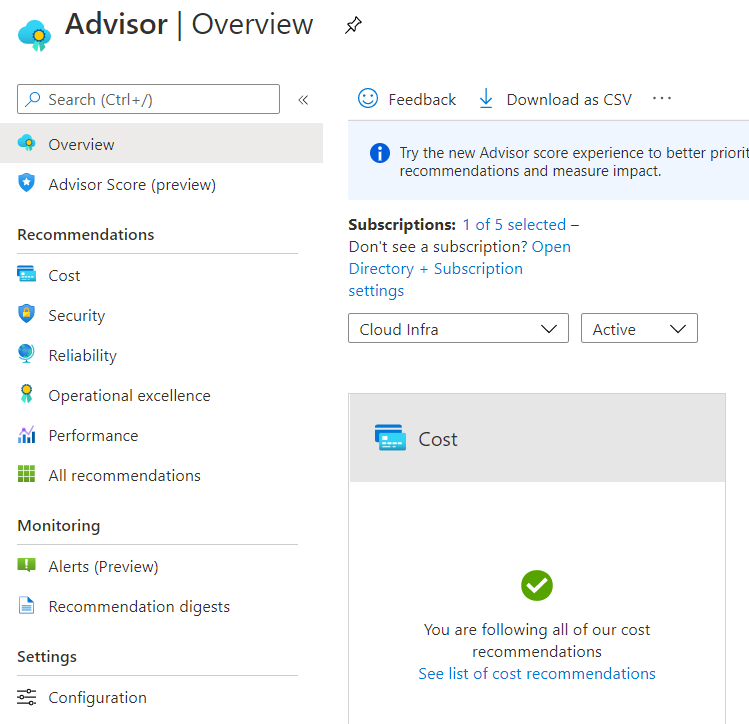Viewport: 749px width, 724px height.
Task: Click the Feedback button label
Action: coord(422,99)
